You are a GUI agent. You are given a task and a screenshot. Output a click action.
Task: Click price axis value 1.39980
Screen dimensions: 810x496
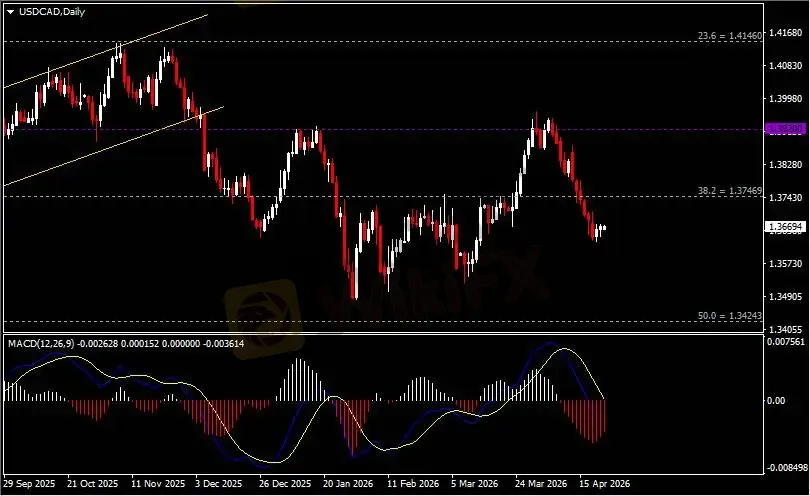tap(786, 99)
